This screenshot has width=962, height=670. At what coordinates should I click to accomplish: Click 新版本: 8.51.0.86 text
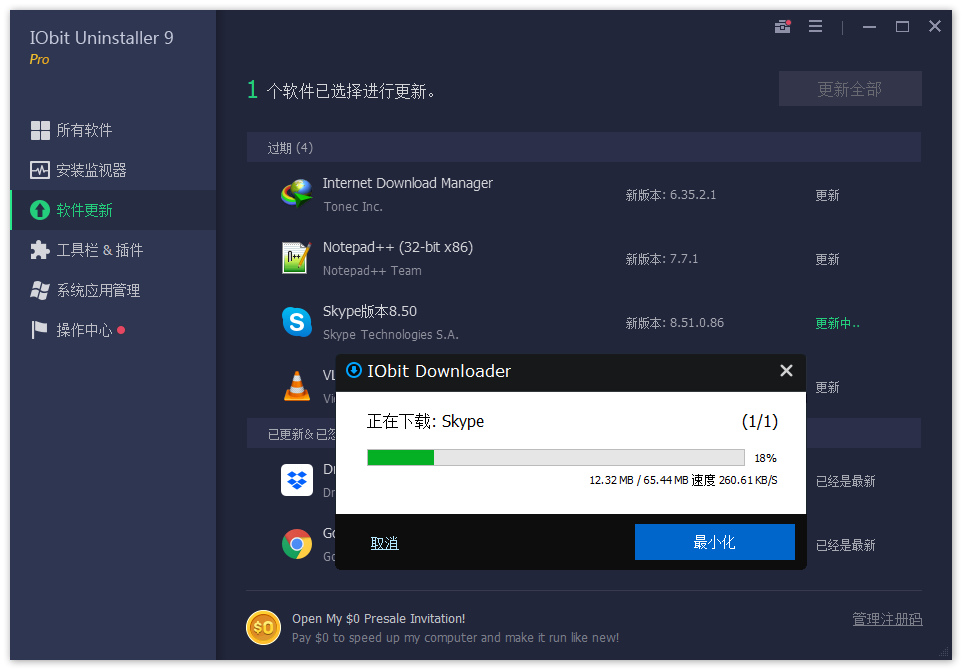point(674,323)
